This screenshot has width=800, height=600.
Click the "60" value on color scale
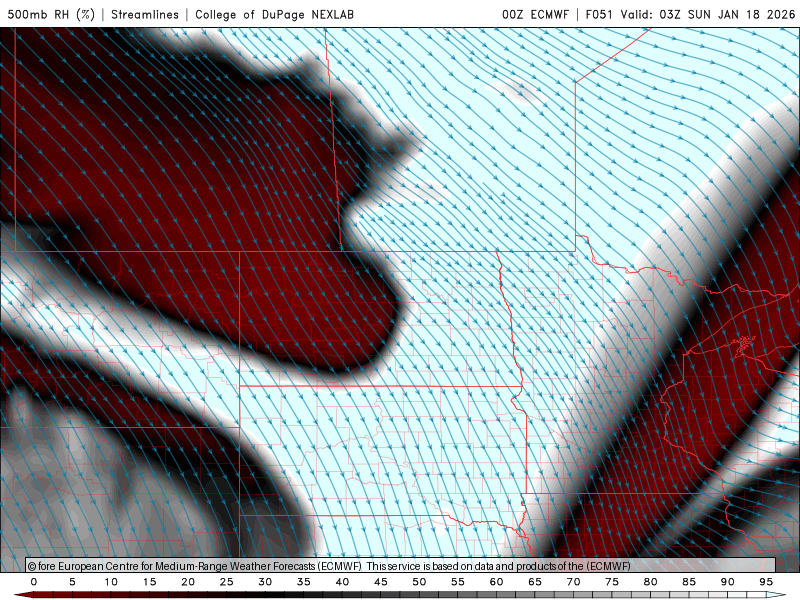click(x=496, y=582)
